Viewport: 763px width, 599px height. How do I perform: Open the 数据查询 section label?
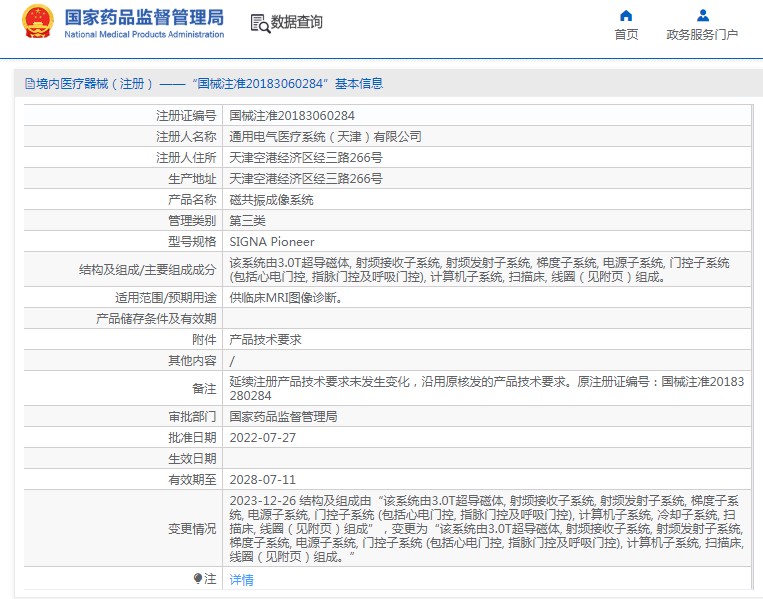point(297,22)
